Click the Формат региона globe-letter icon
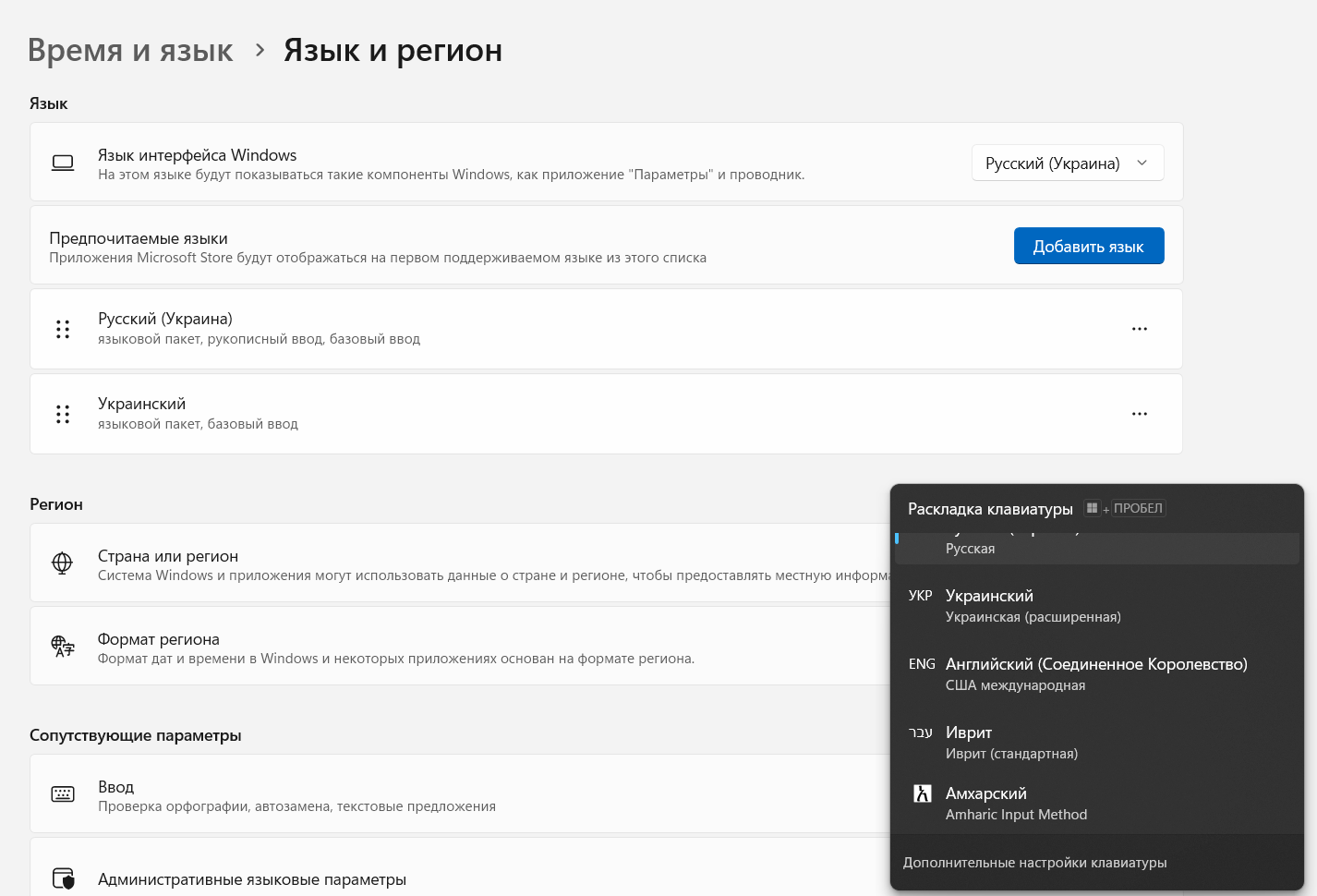 62,646
